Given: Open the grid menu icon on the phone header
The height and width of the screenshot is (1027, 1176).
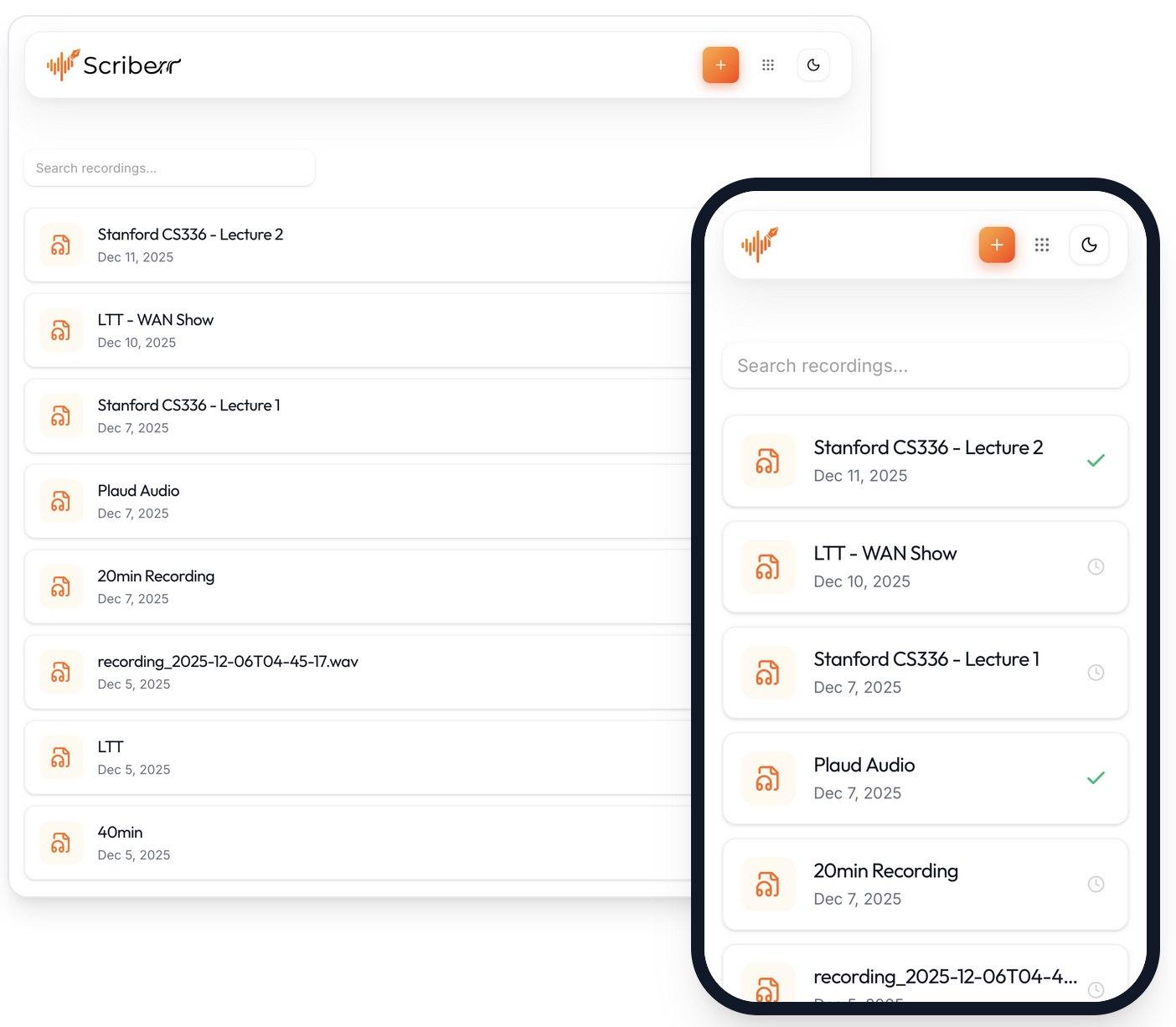Looking at the screenshot, I should [1042, 245].
